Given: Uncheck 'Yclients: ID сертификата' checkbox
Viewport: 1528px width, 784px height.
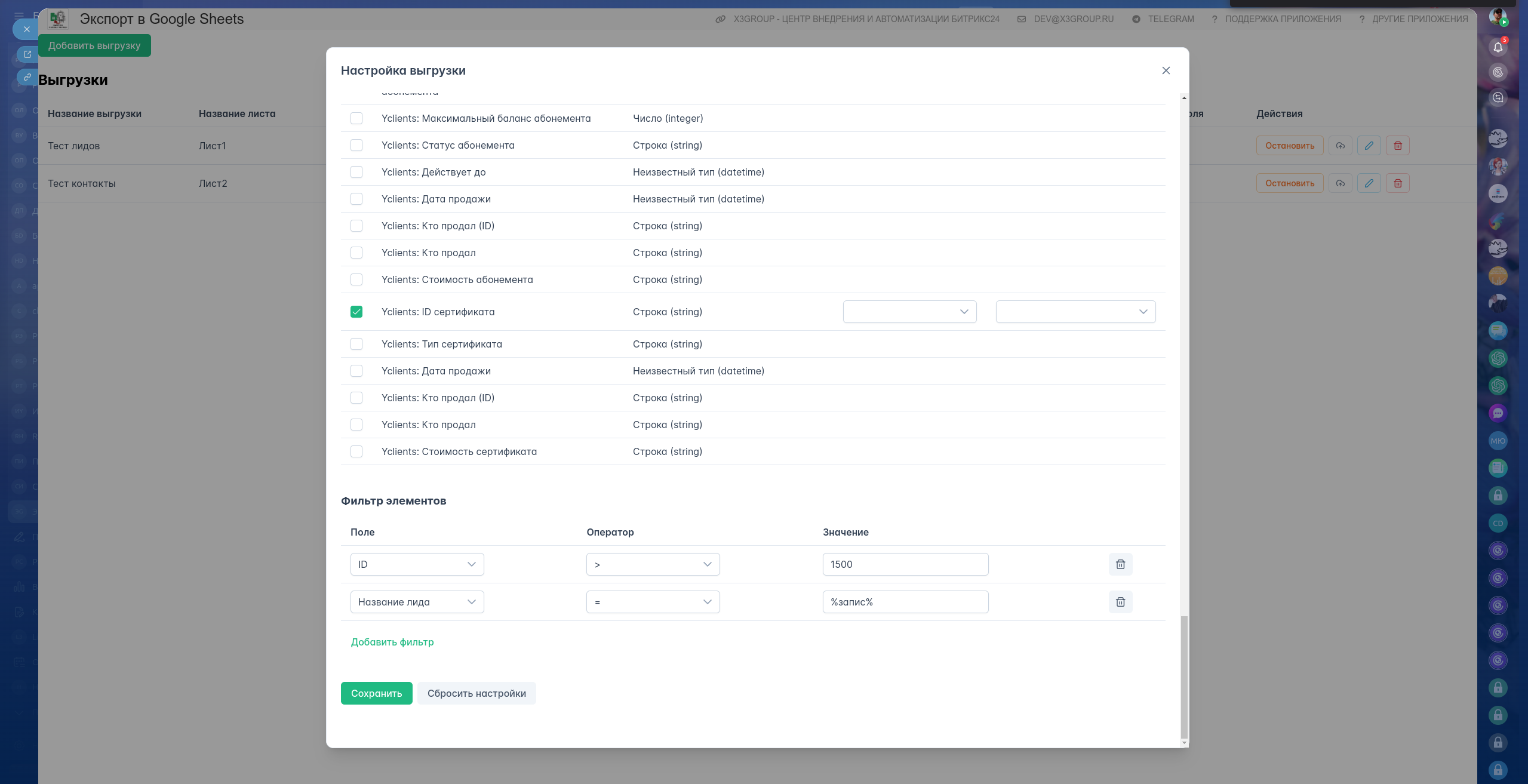Looking at the screenshot, I should click(x=356, y=312).
